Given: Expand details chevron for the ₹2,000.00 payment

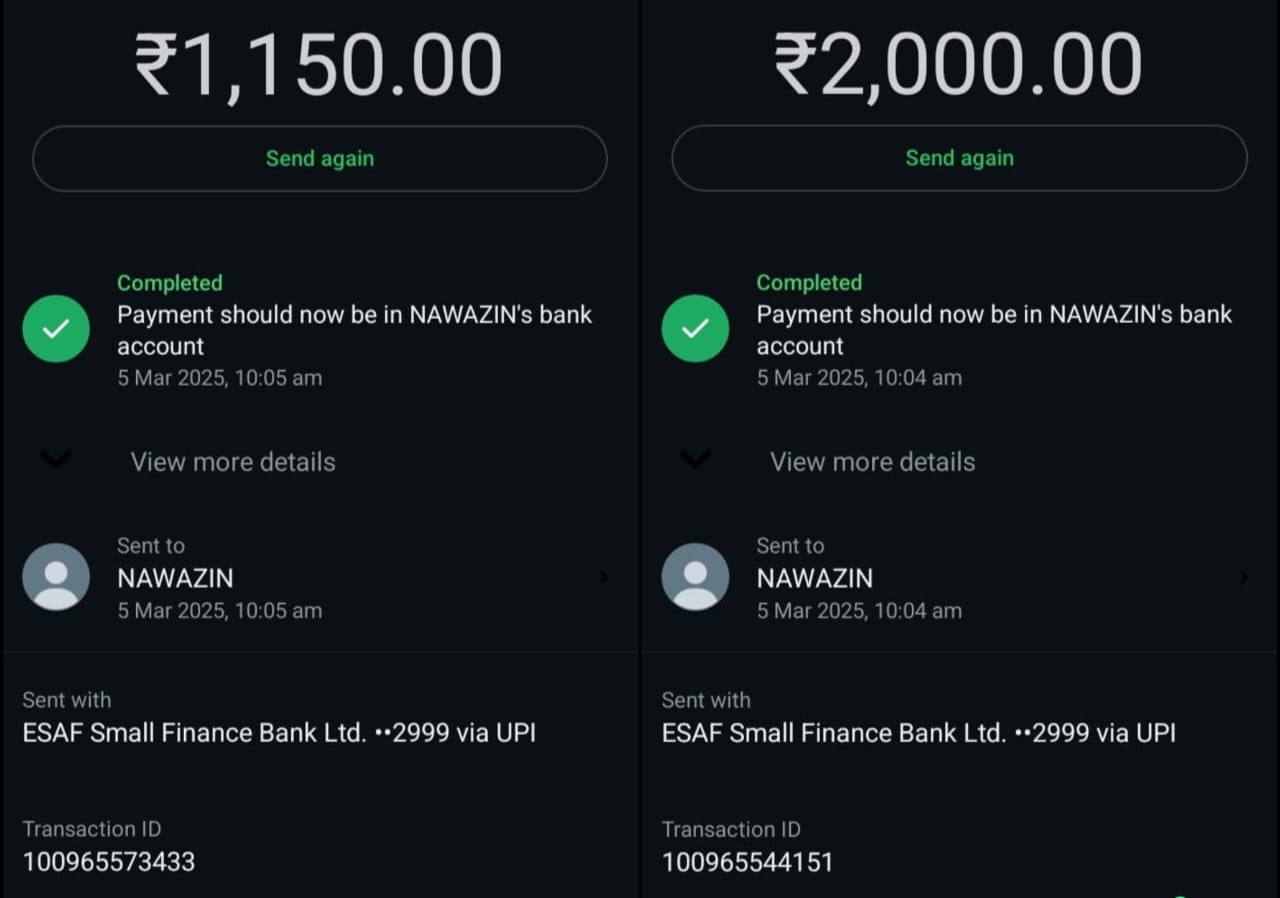Looking at the screenshot, I should [x=695, y=460].
